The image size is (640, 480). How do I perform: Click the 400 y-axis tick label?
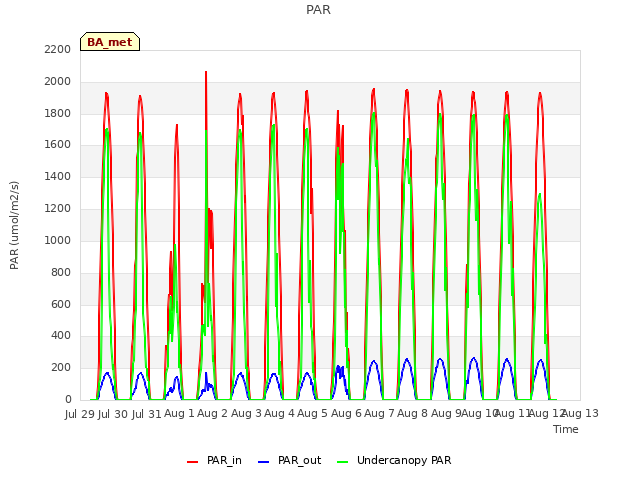[61, 336]
